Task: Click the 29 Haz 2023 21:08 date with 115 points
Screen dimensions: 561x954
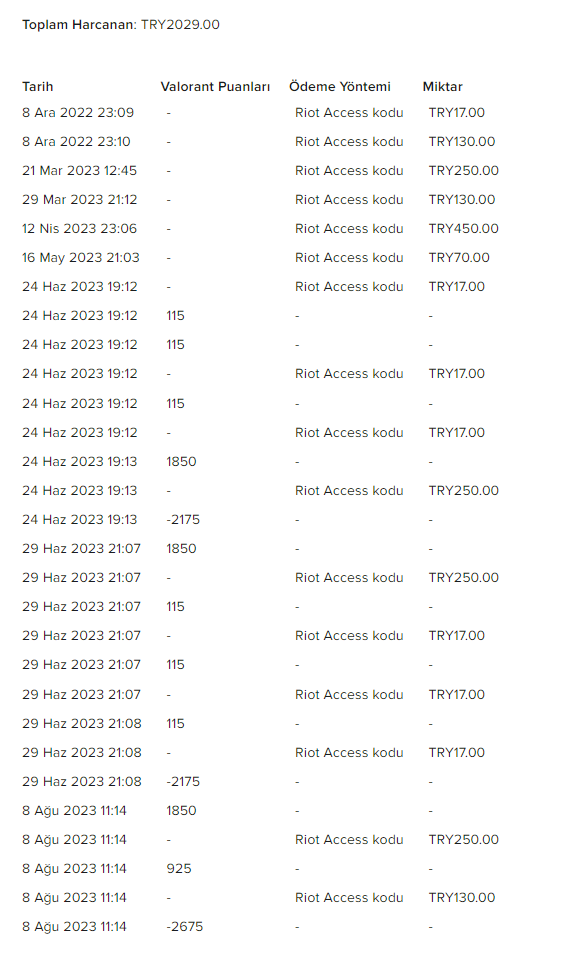Action: (x=82, y=723)
